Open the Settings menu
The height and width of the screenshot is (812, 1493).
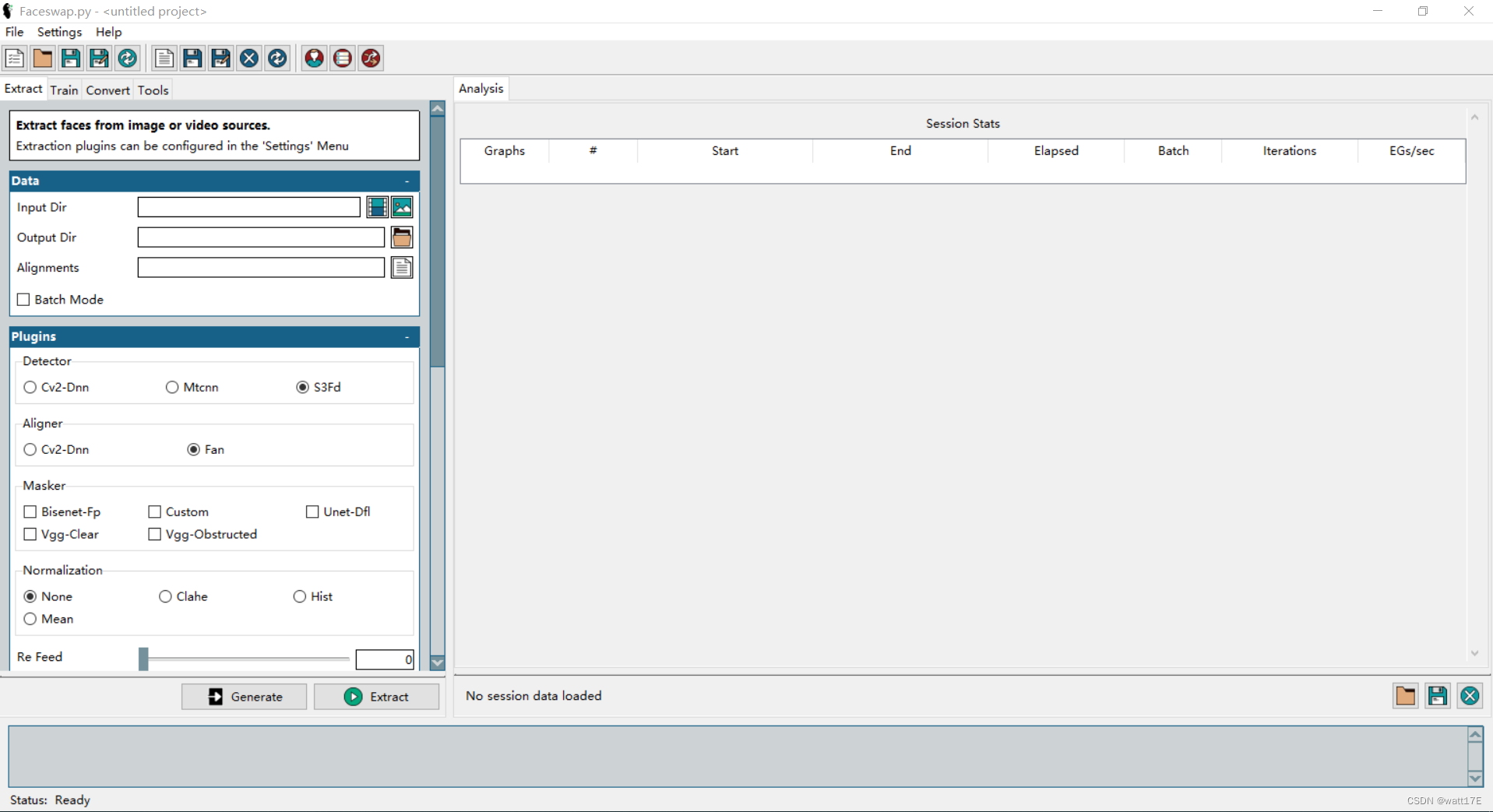click(60, 32)
